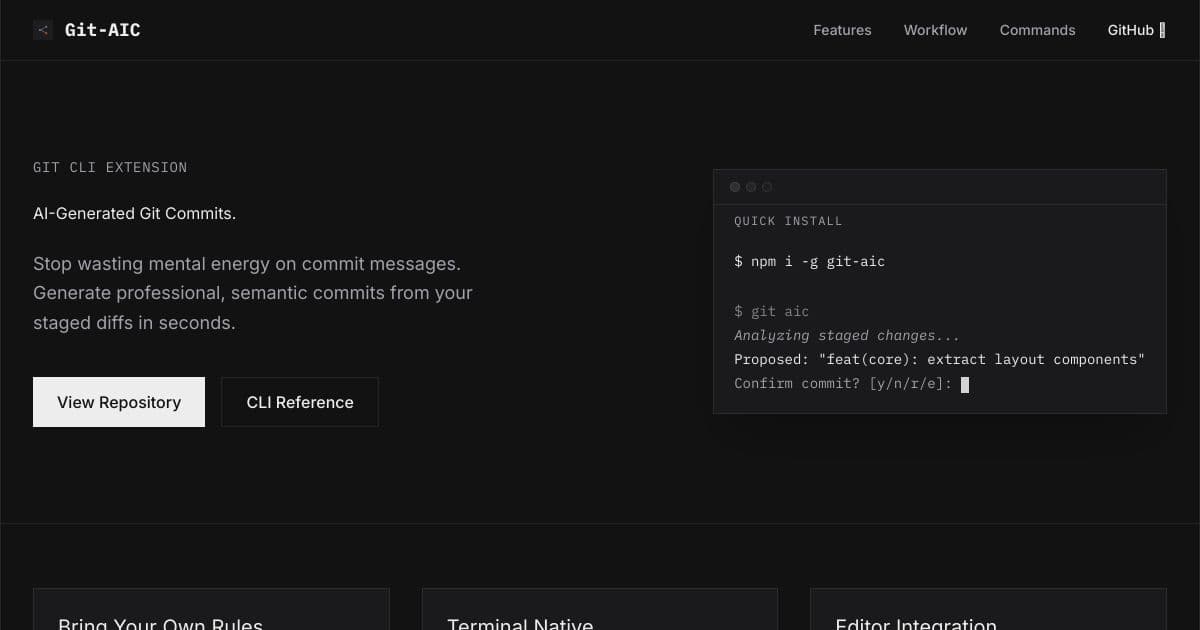1200x630 pixels.
Task: Click the "Stop wasting mental energy" paragraph
Action: [x=253, y=293]
